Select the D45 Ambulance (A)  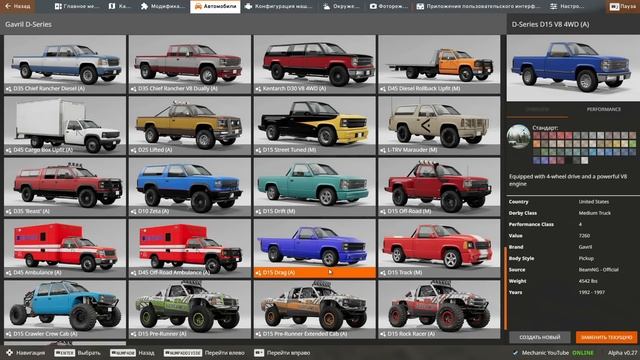click(65, 248)
